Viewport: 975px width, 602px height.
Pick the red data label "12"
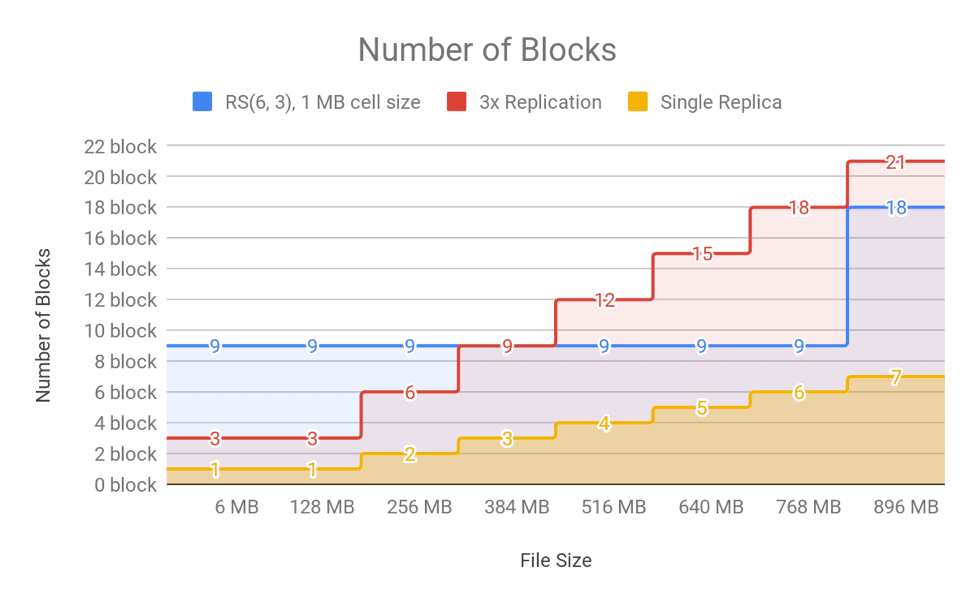point(604,300)
